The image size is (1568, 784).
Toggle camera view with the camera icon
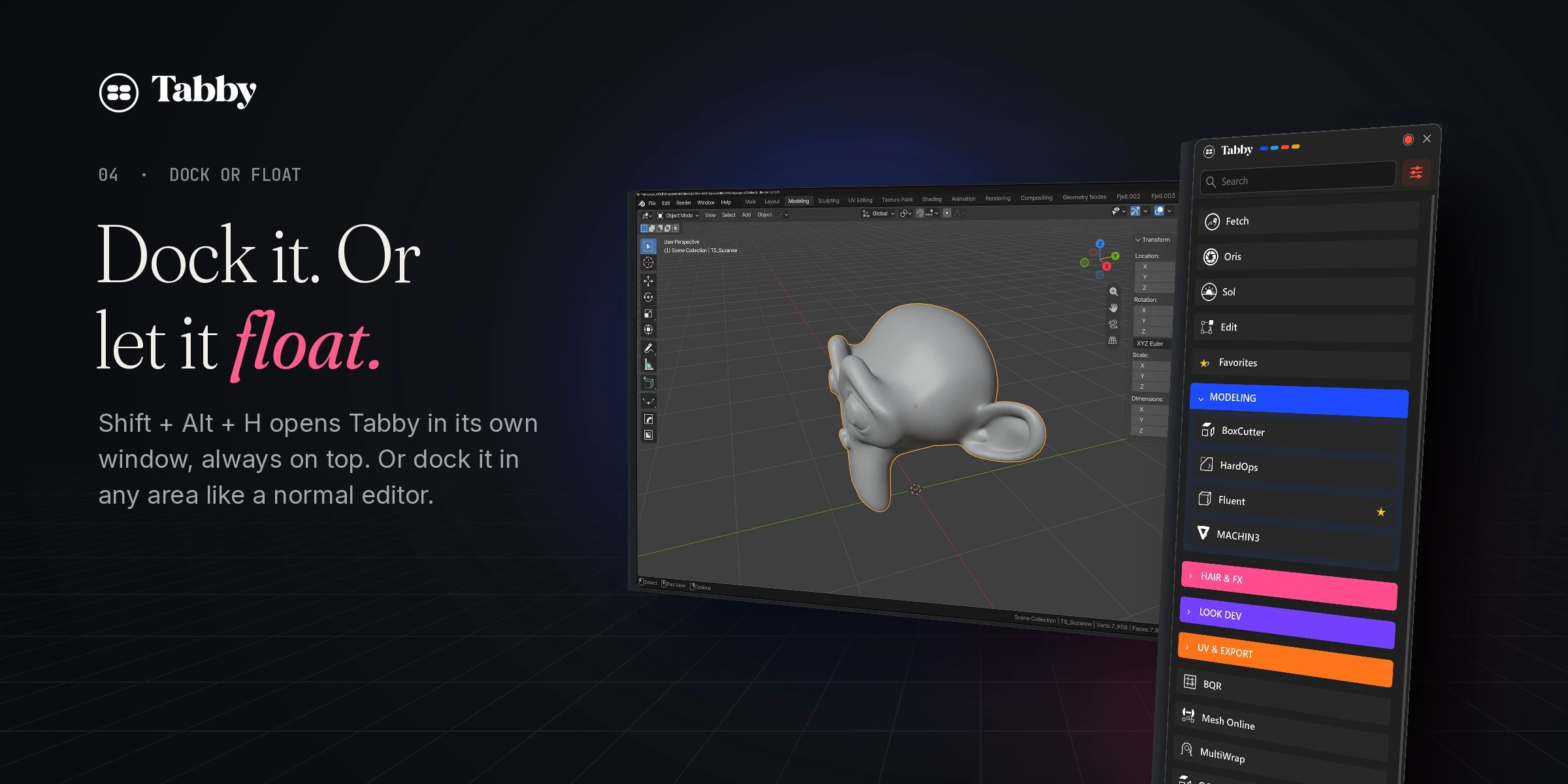click(x=1113, y=324)
